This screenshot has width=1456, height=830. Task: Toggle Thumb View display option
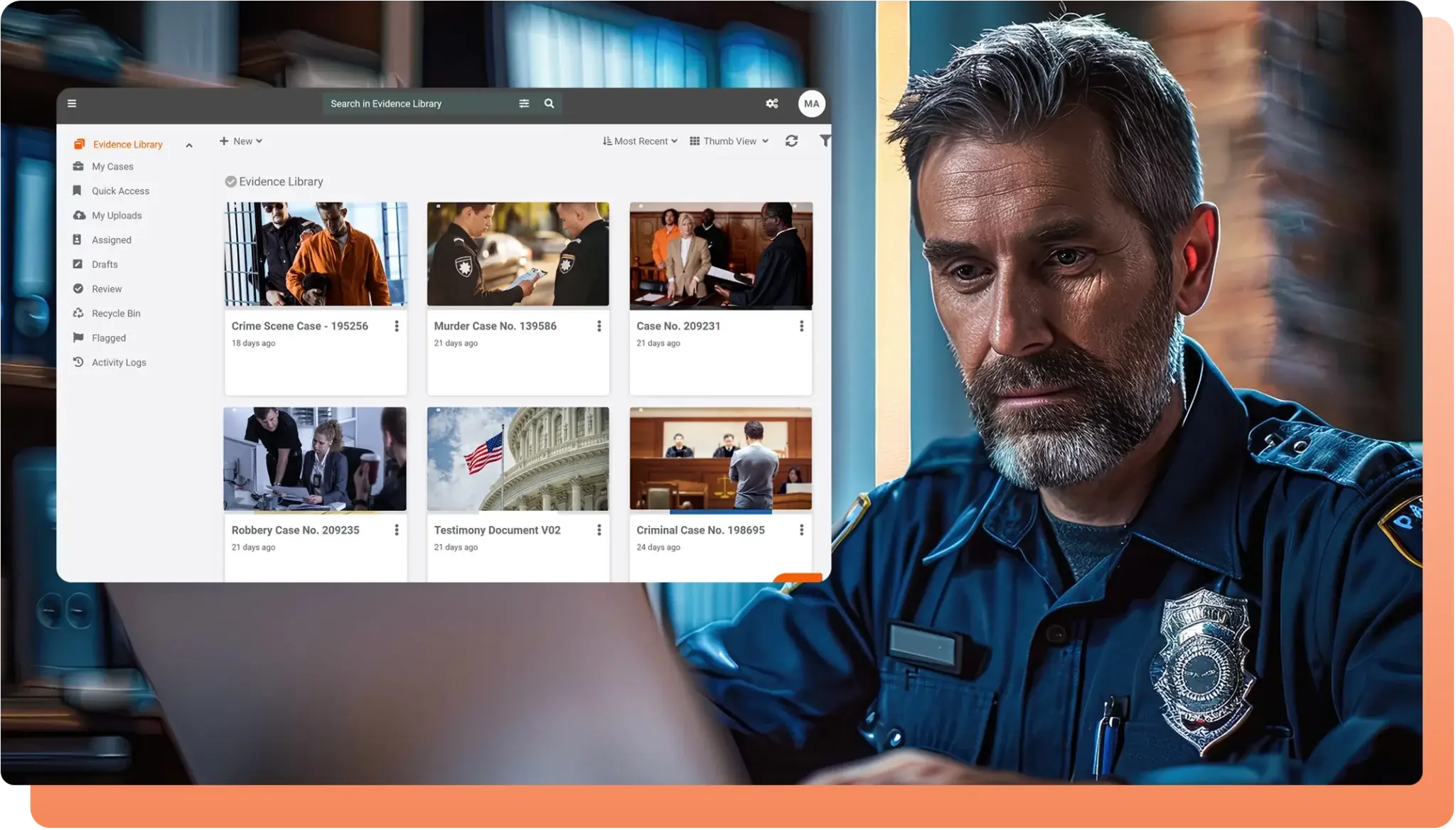(x=727, y=141)
